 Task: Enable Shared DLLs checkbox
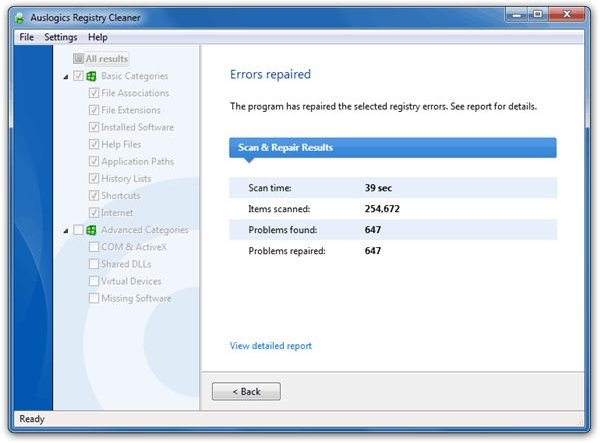pos(94,264)
